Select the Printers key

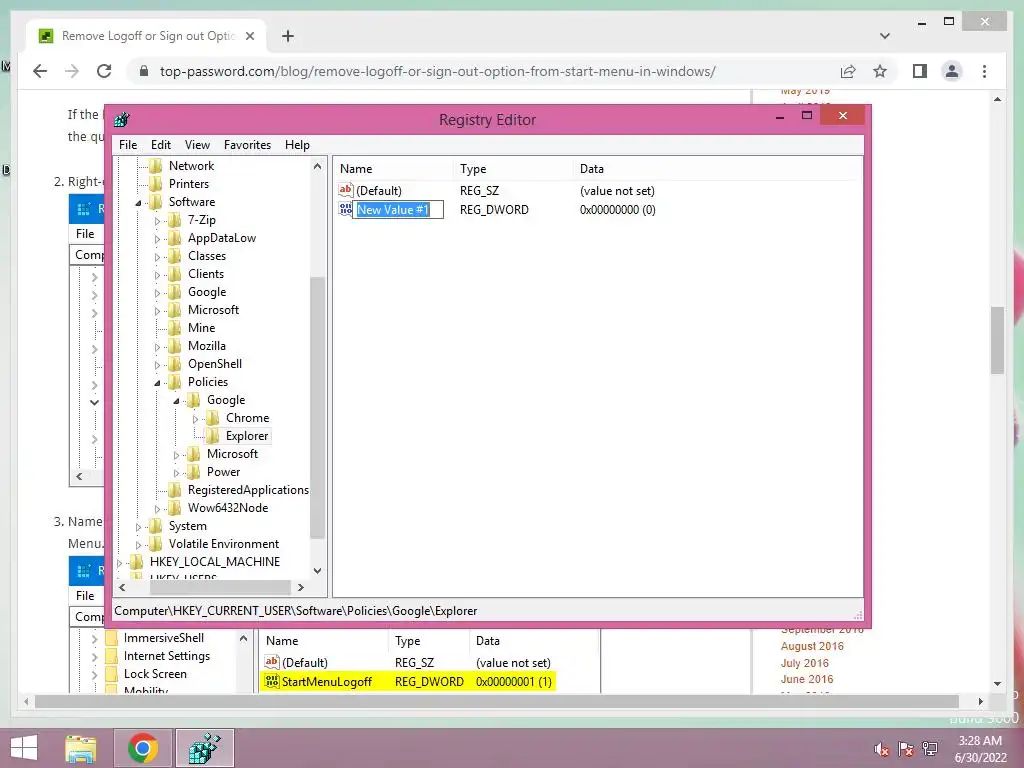[x=189, y=184]
